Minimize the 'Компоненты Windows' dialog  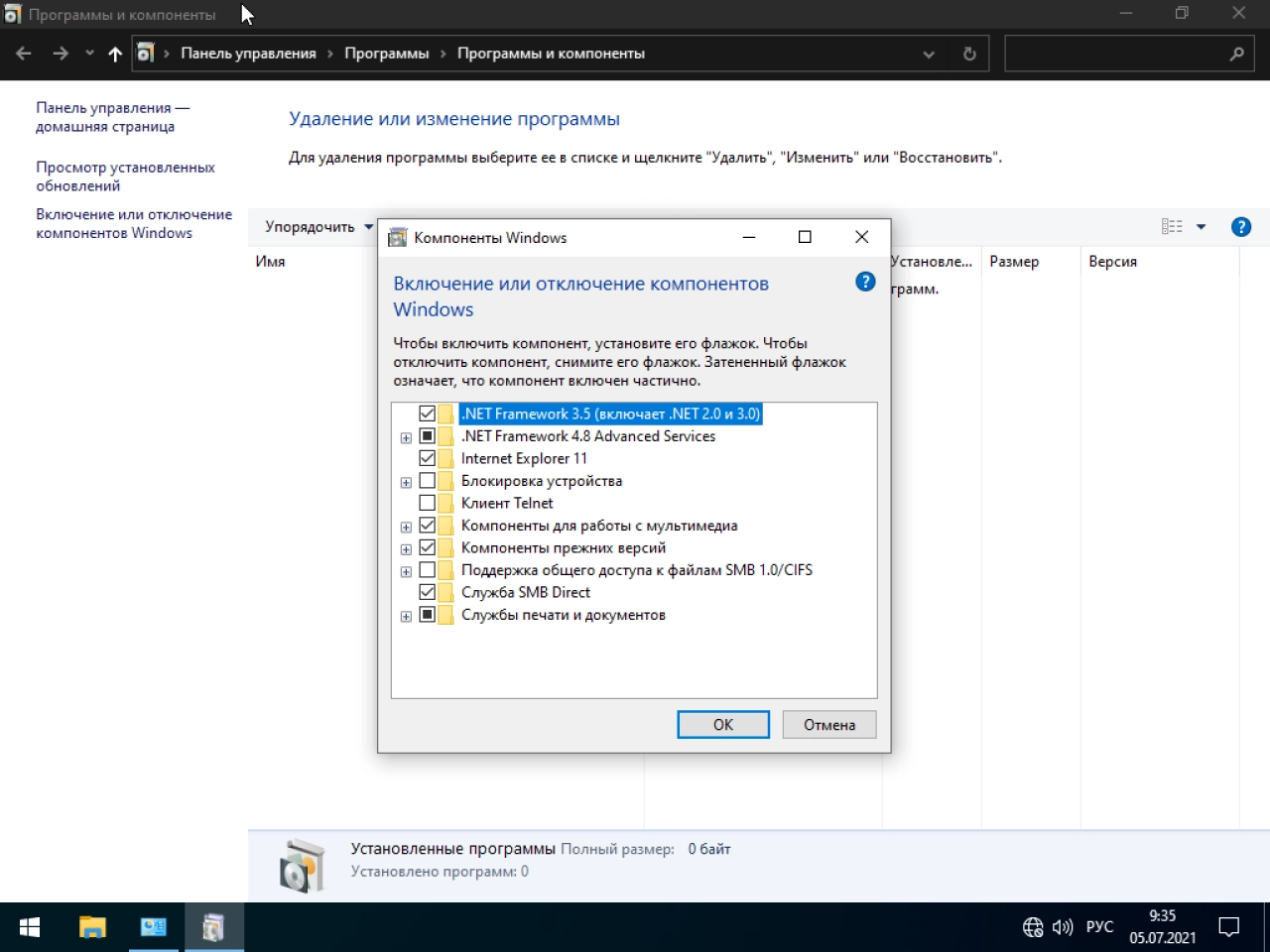[749, 237]
